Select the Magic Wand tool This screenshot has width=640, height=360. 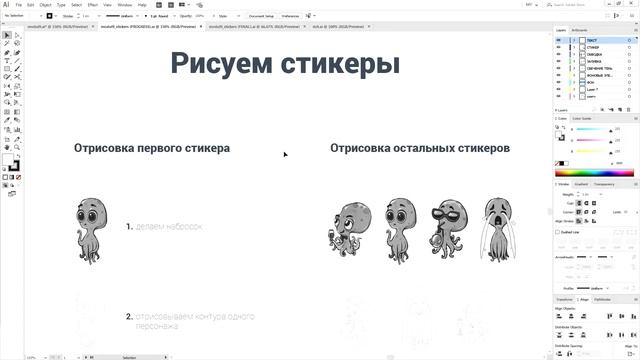pyautogui.click(x=7, y=43)
